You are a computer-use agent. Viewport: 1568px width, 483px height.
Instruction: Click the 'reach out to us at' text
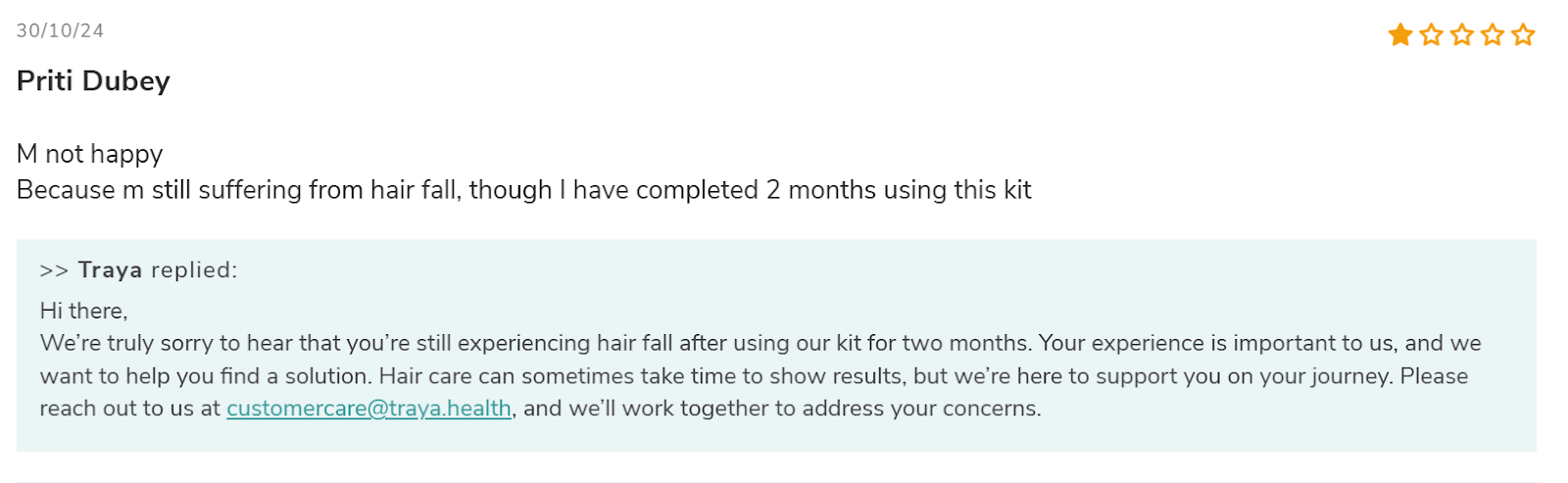[x=129, y=408]
